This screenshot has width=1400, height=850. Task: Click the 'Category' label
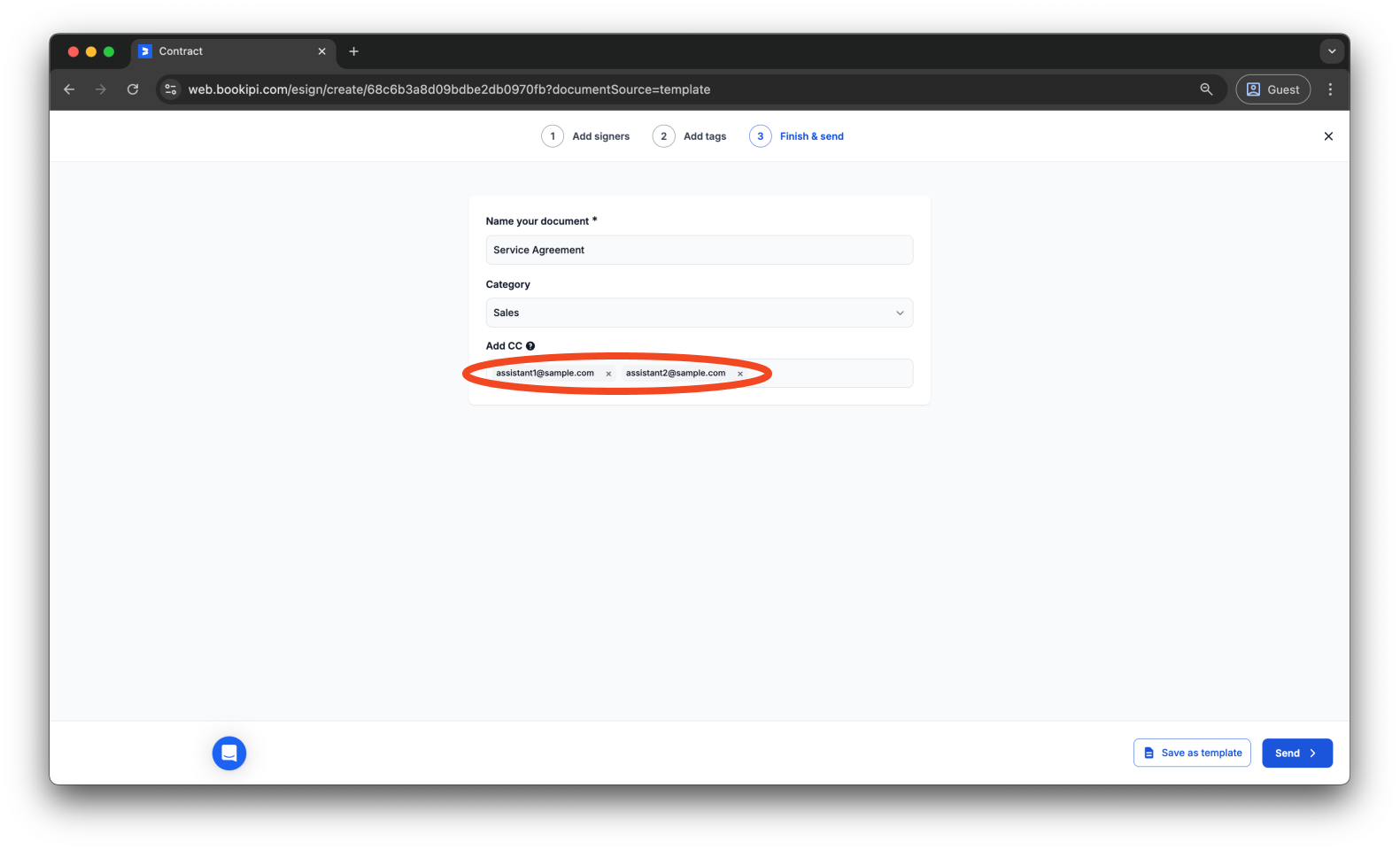pos(507,284)
